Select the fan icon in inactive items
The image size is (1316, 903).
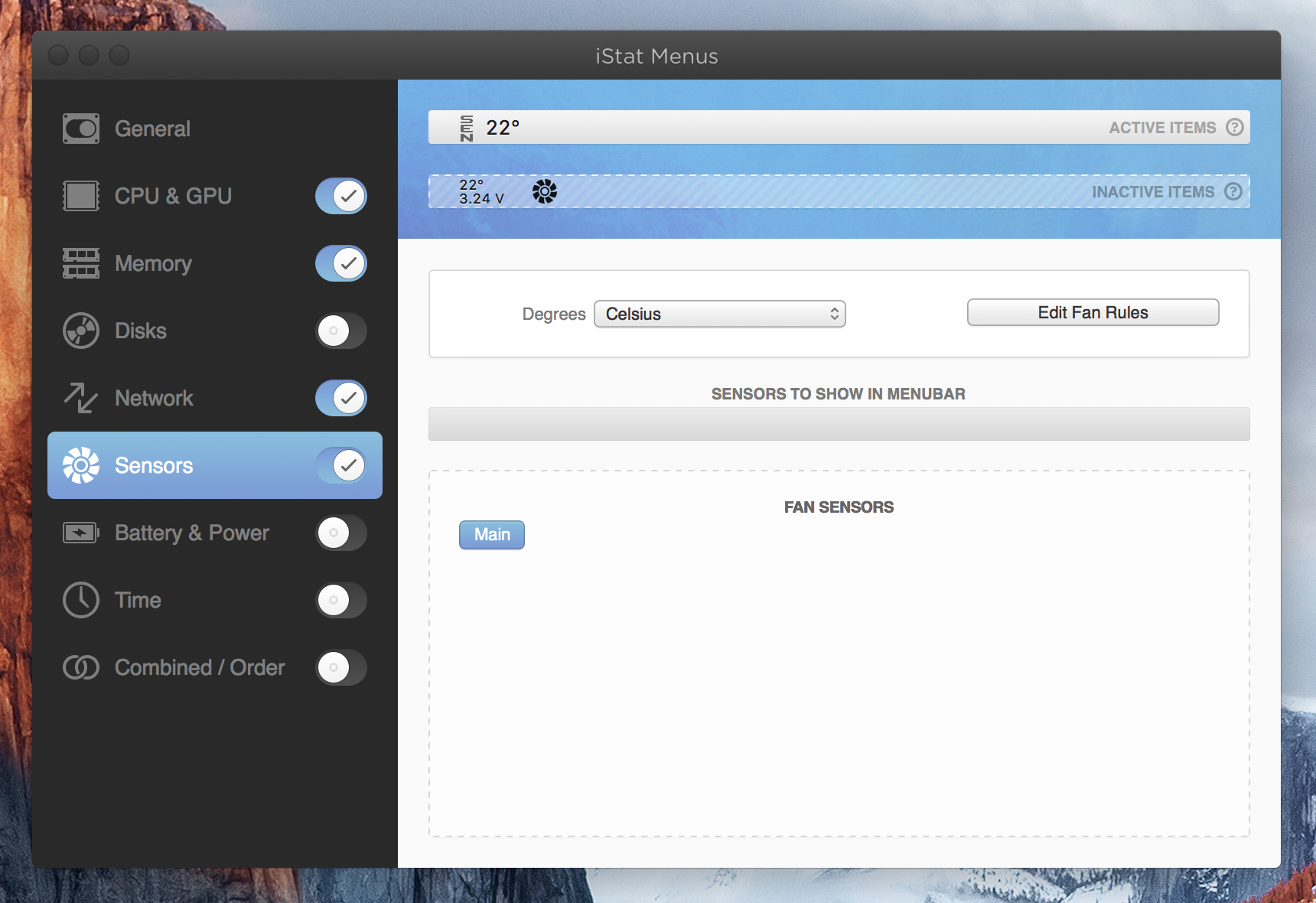pyautogui.click(x=545, y=191)
